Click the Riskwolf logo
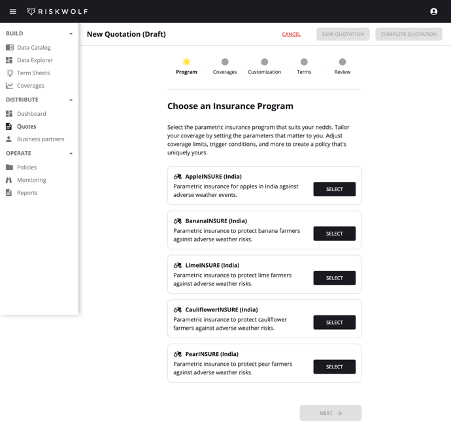This screenshot has height=424, width=451. pos(57,12)
